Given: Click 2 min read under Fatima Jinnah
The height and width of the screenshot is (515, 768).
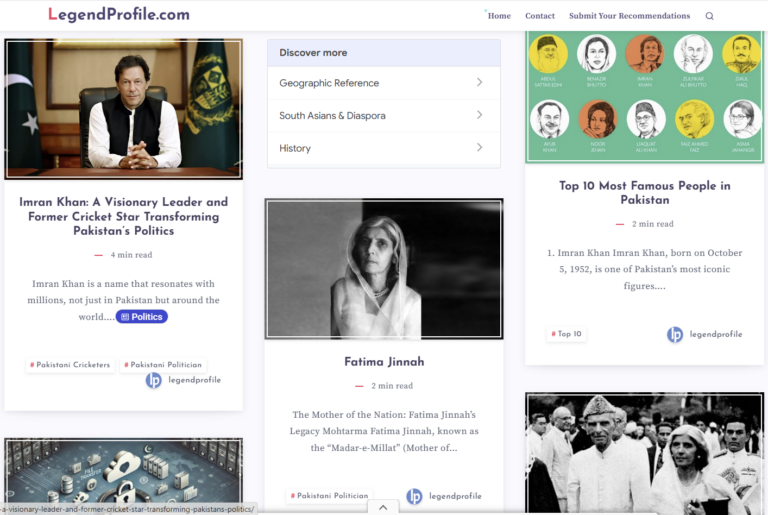Looking at the screenshot, I should [x=392, y=386].
